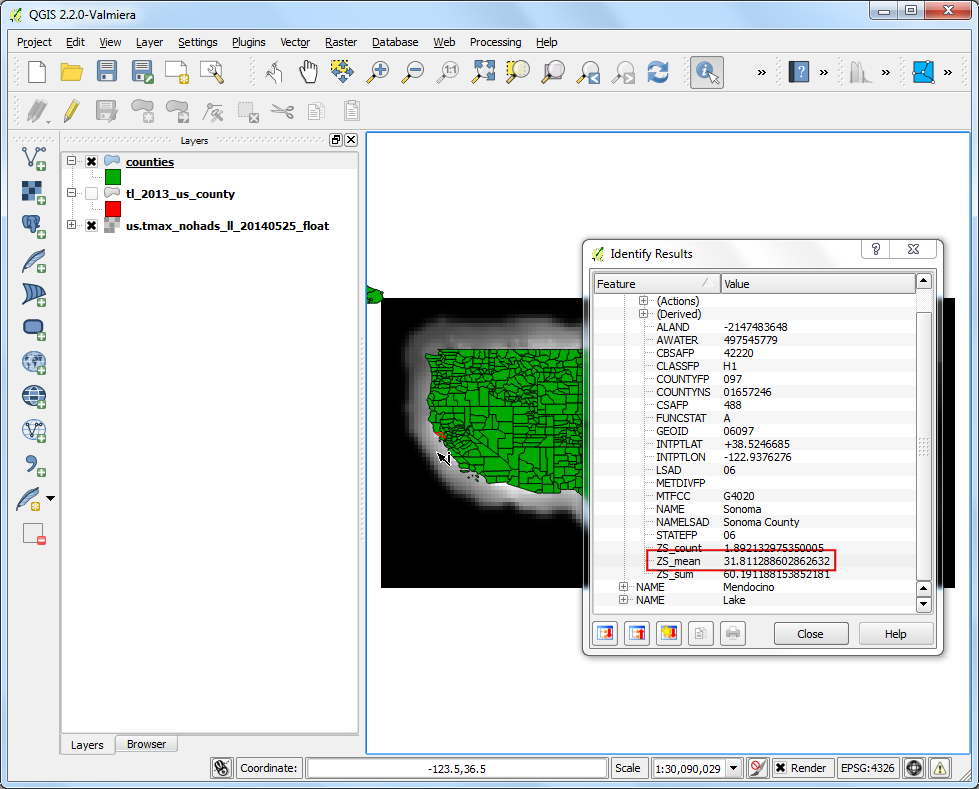This screenshot has height=789, width=979.
Task: Toggle visibility of counties layer
Action: 92,162
